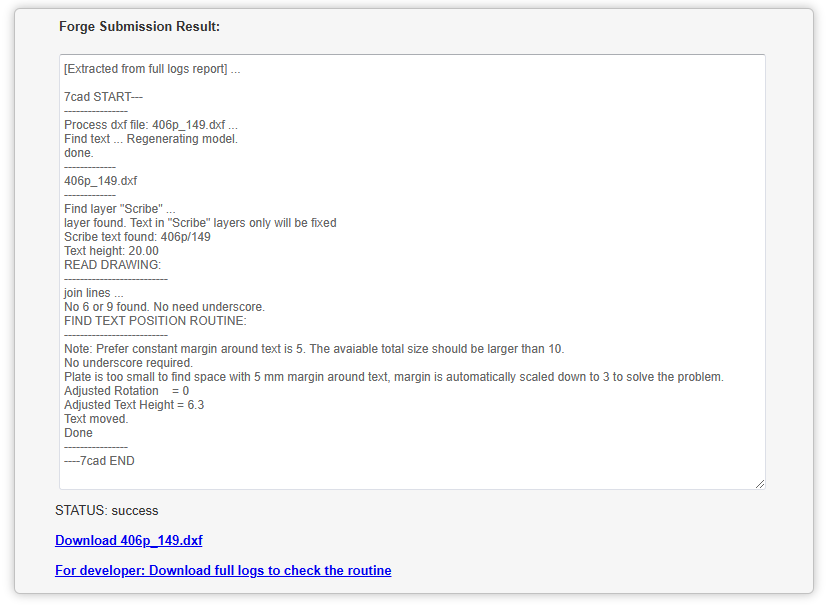Click the FIND TEXT POSITION ROUTINE: line

pos(155,321)
